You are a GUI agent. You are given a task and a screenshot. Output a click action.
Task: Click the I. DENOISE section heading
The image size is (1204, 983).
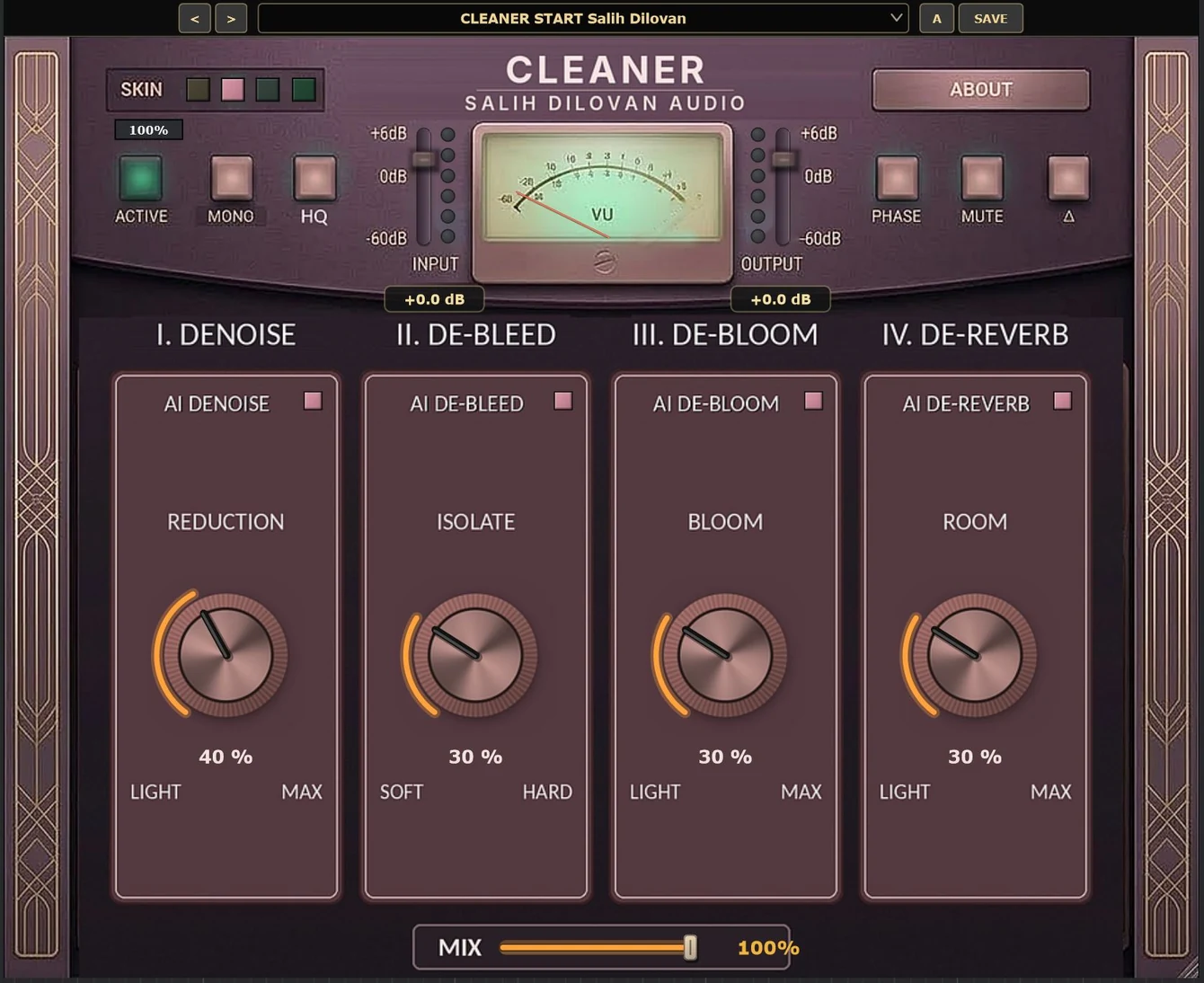(226, 335)
